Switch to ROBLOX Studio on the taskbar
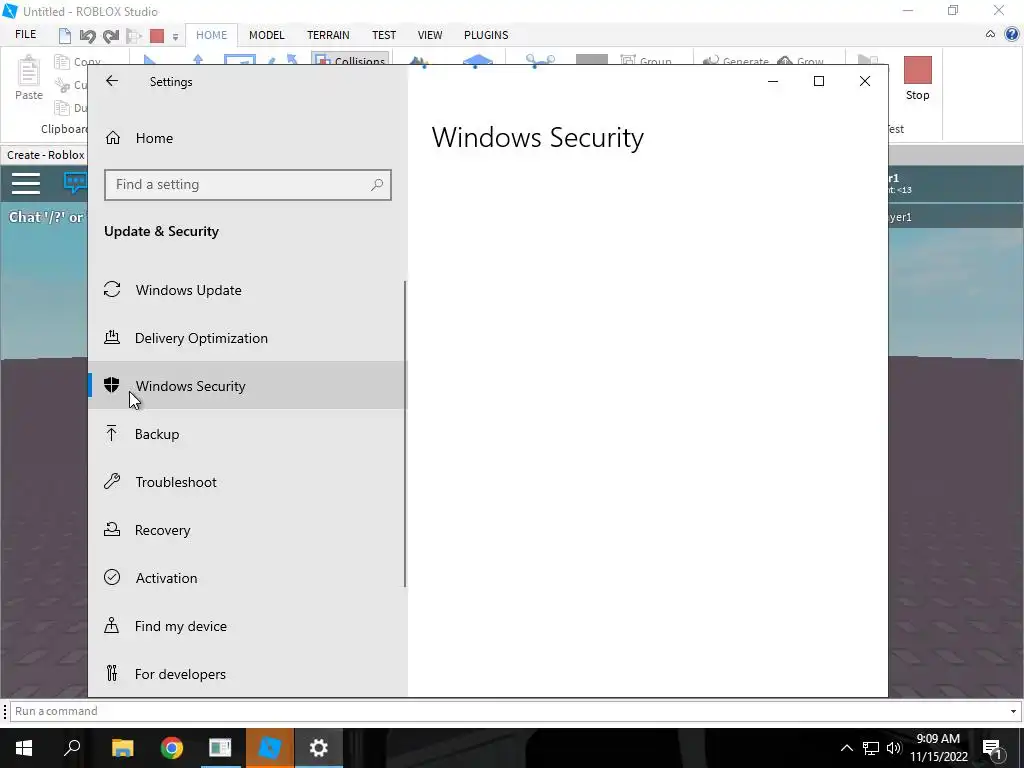This screenshot has width=1024, height=768. pos(269,748)
